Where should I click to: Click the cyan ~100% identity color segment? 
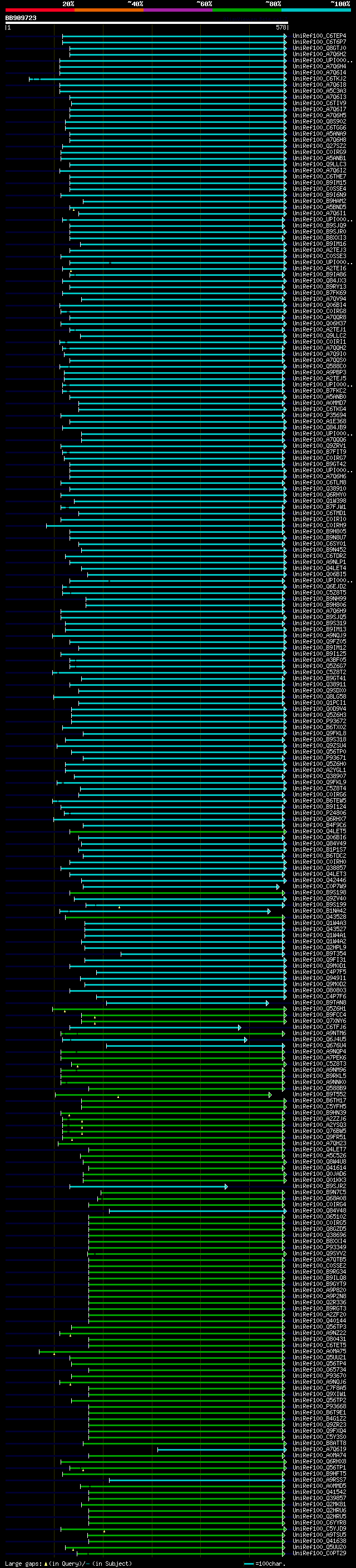(316, 10)
